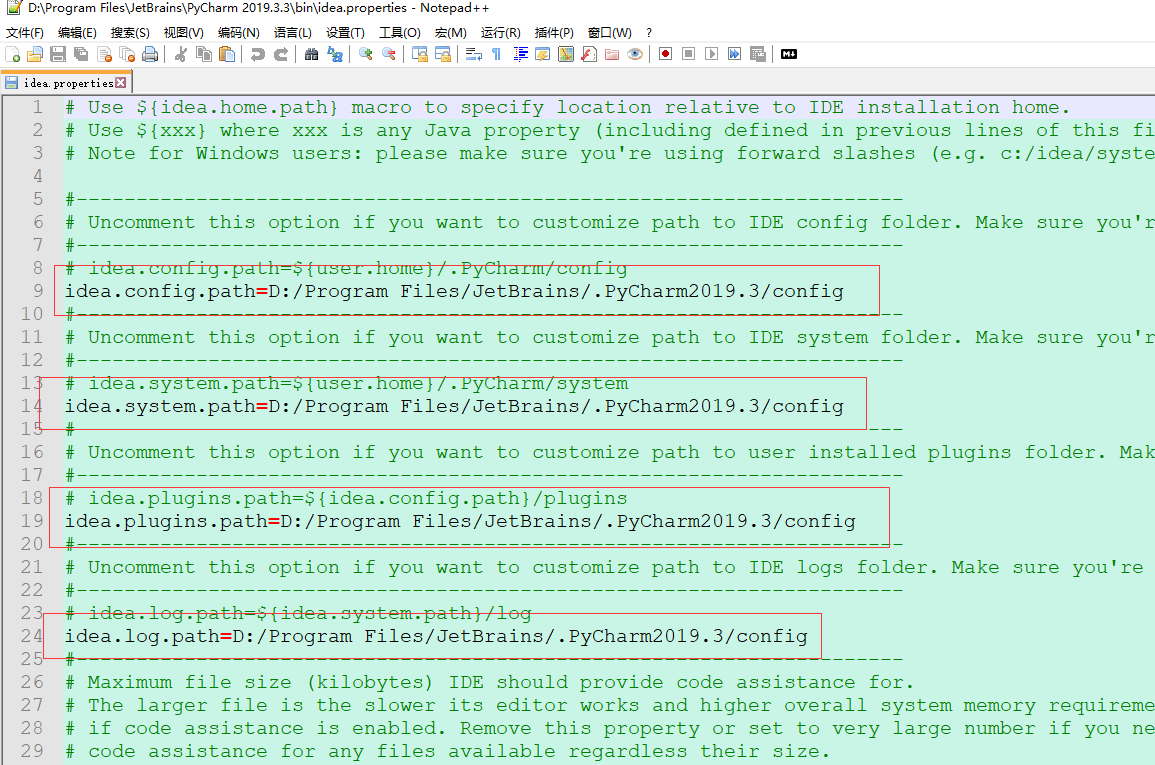
Task: Open the 窗口(W) menu
Action: [x=610, y=32]
